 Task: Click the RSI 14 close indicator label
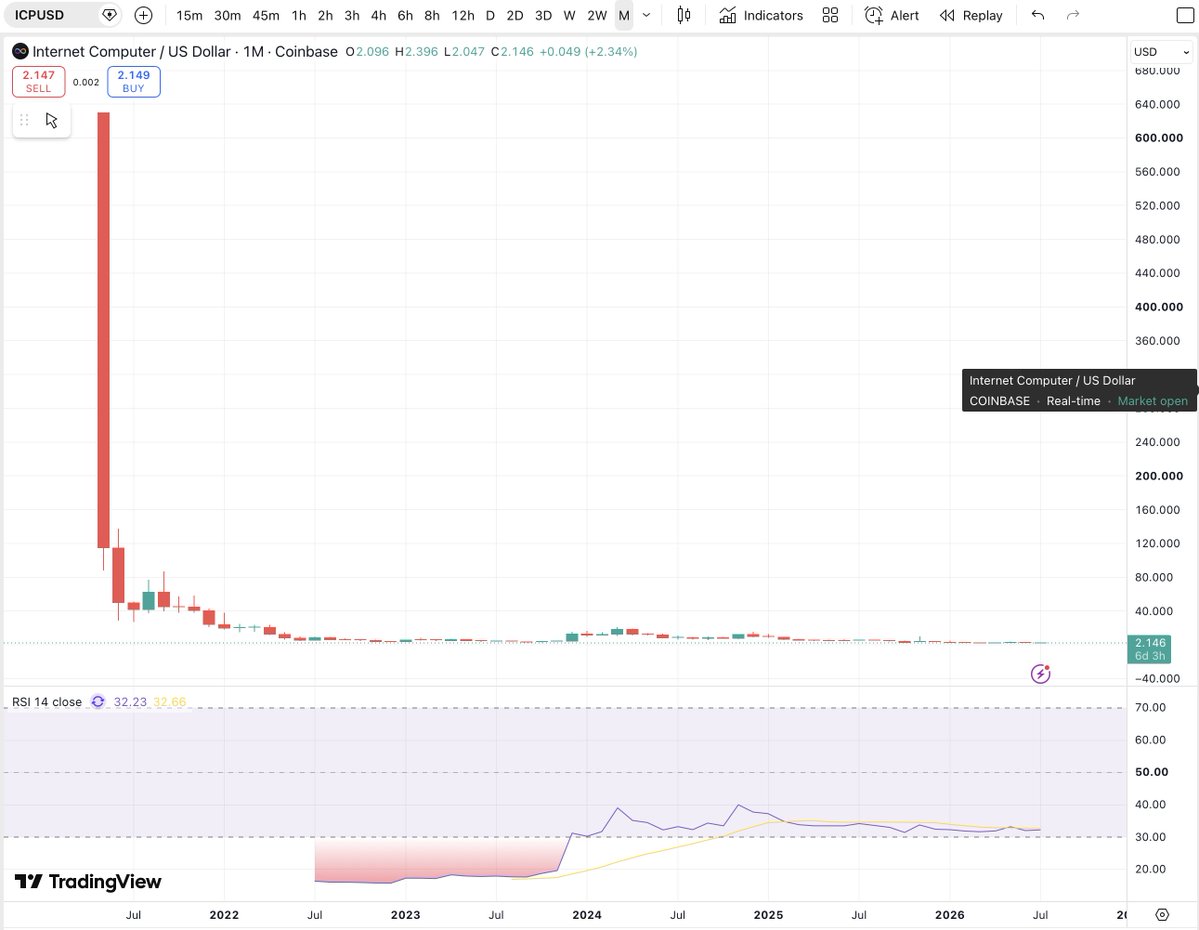click(x=47, y=701)
